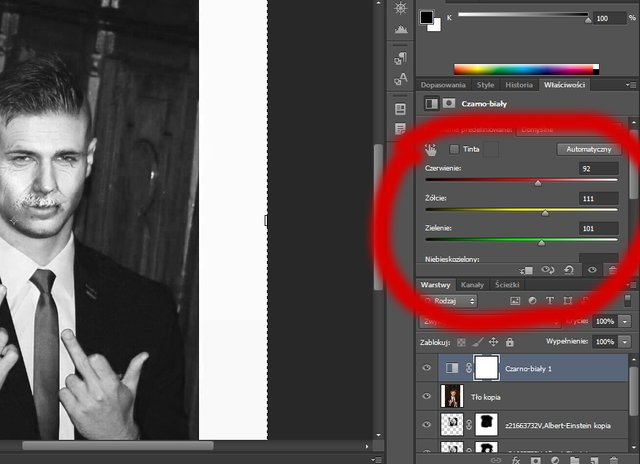Select the Tło kopia layer thumbnail

tap(452, 396)
